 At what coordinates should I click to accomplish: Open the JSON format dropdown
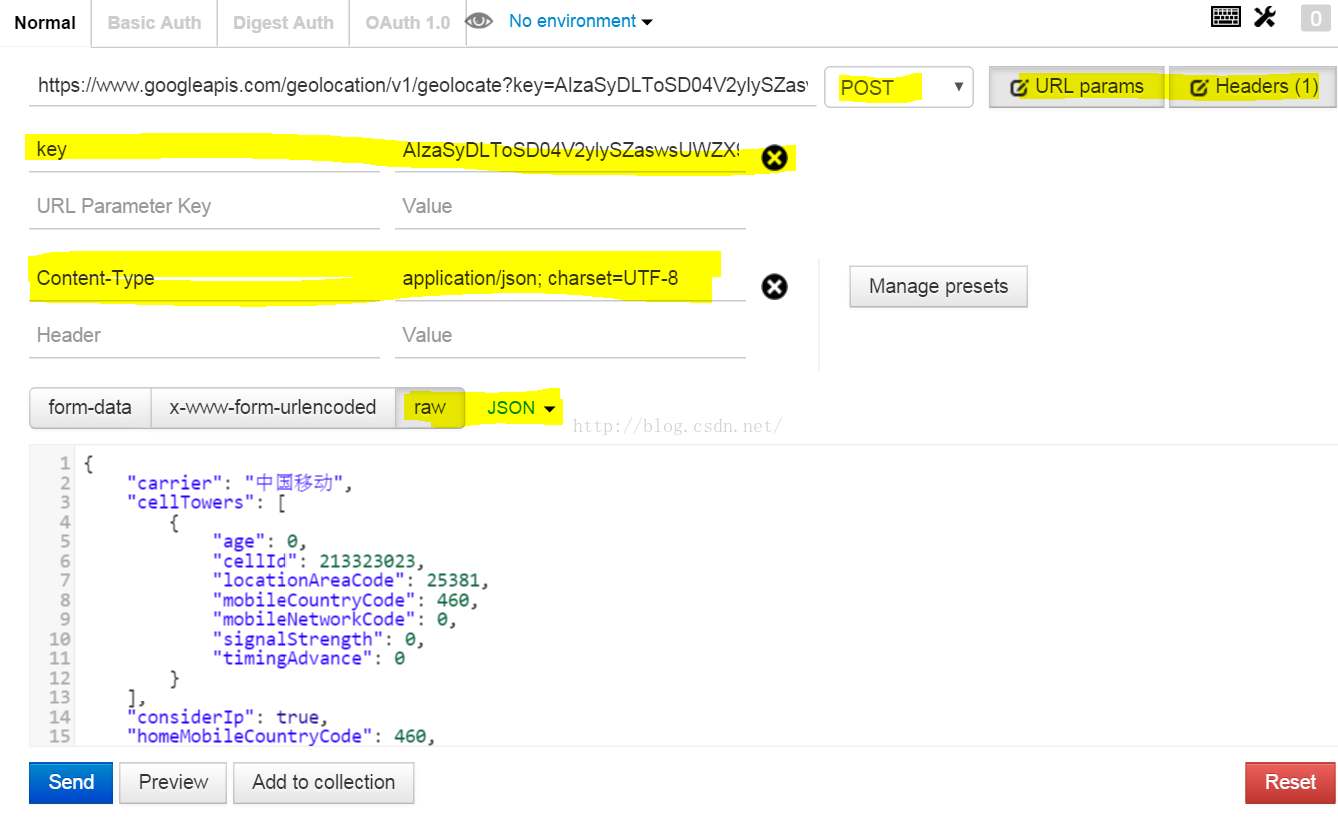pyautogui.click(x=520, y=408)
